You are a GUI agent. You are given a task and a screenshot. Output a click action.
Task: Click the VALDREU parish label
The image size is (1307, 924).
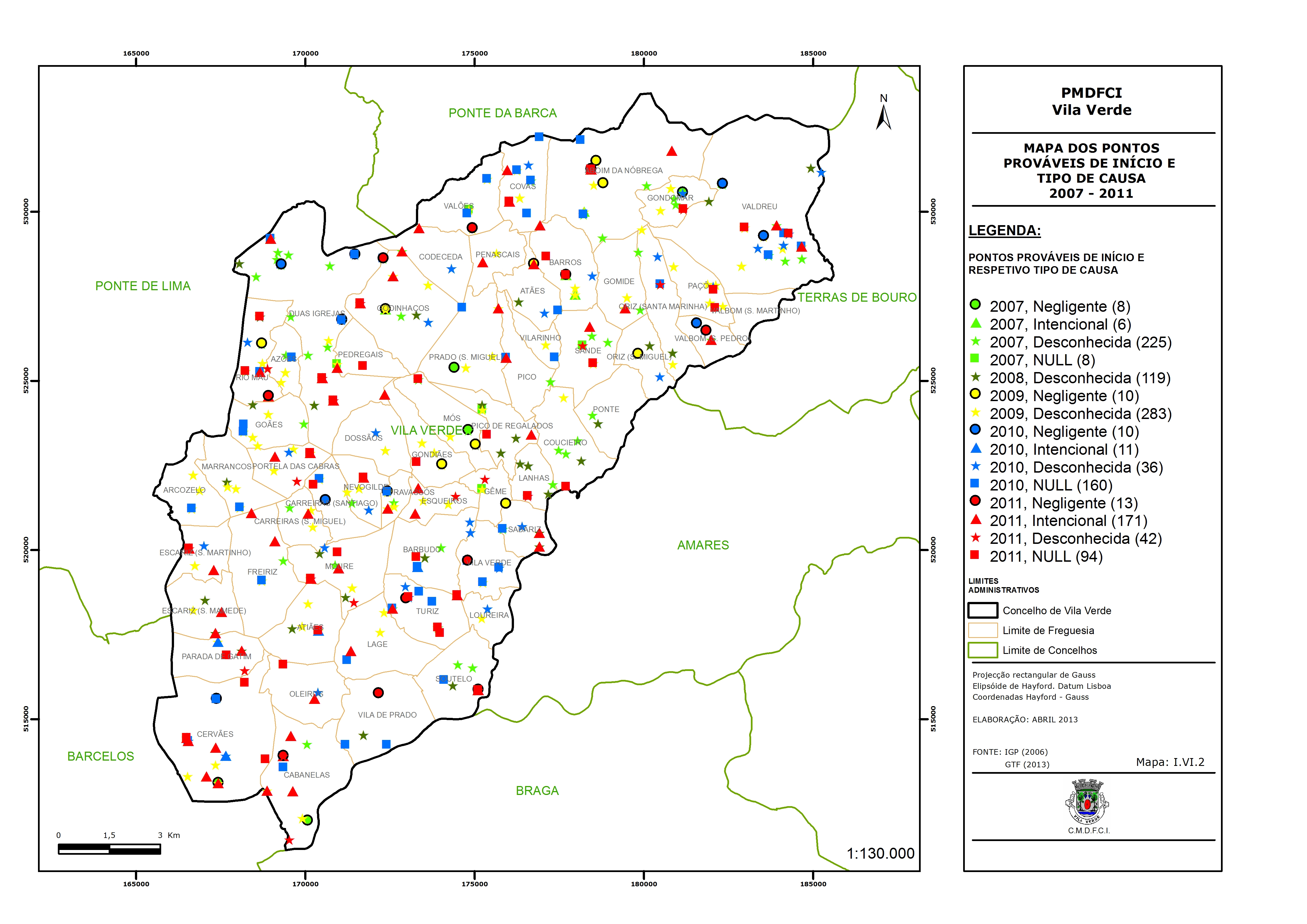[x=760, y=207]
